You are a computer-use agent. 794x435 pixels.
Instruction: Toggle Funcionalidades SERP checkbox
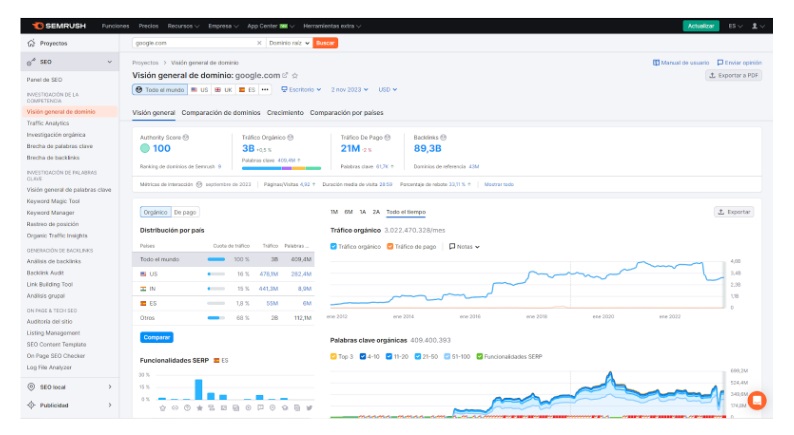480,357
